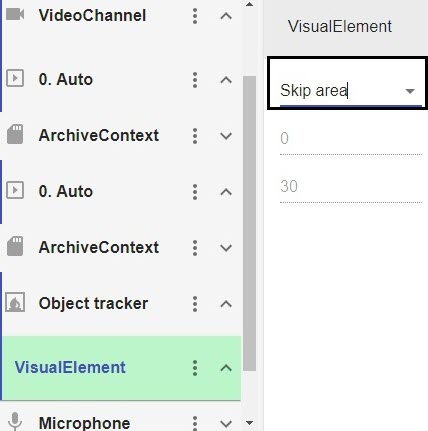
Task: Click the tree scrollbar down arrow
Action: 249,423
